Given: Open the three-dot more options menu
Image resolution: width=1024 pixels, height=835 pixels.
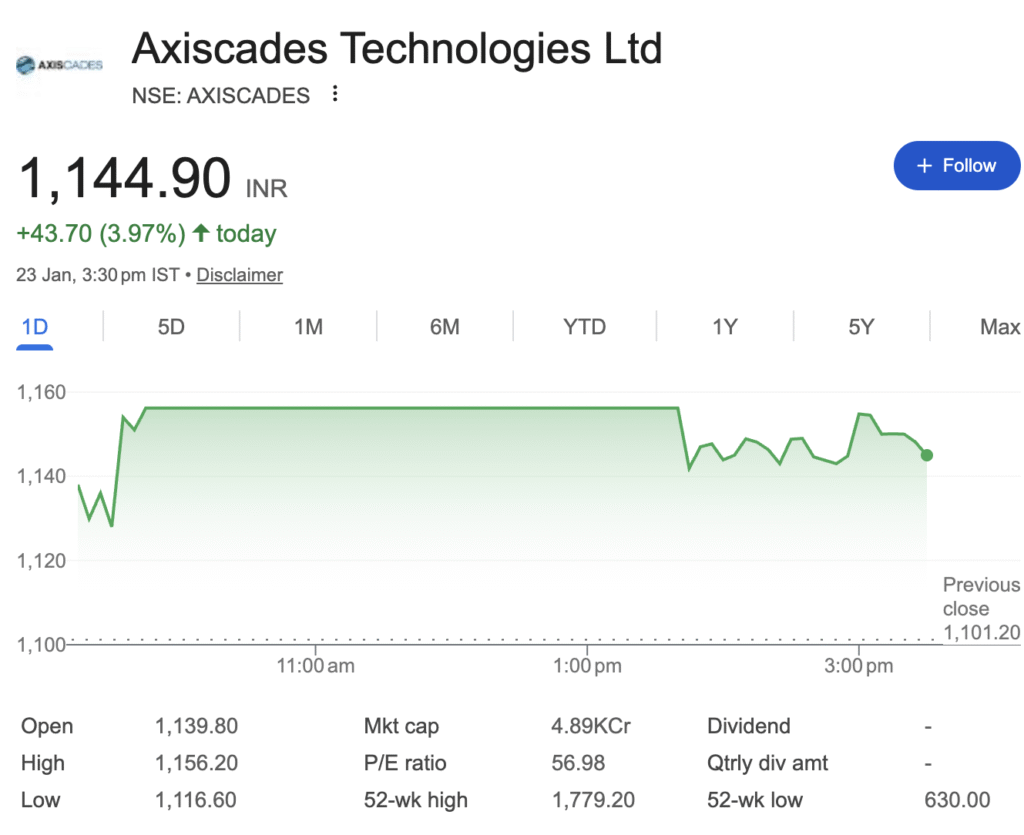Looking at the screenshot, I should (x=335, y=94).
